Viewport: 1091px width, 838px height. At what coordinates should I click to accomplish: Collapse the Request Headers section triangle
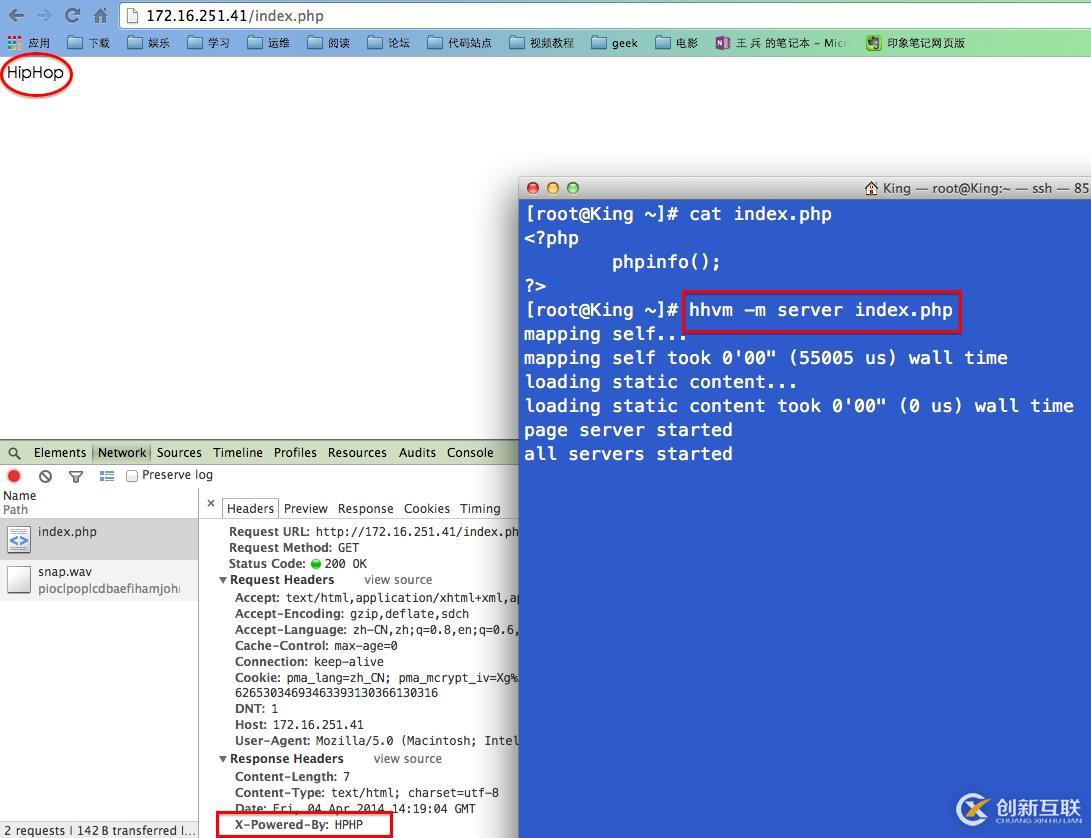click(x=223, y=580)
